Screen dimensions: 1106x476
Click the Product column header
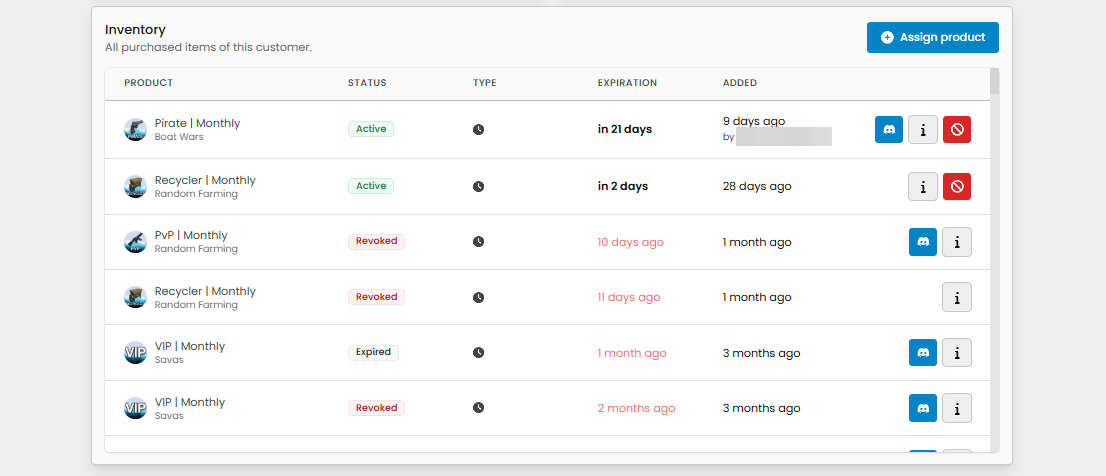[x=148, y=83]
